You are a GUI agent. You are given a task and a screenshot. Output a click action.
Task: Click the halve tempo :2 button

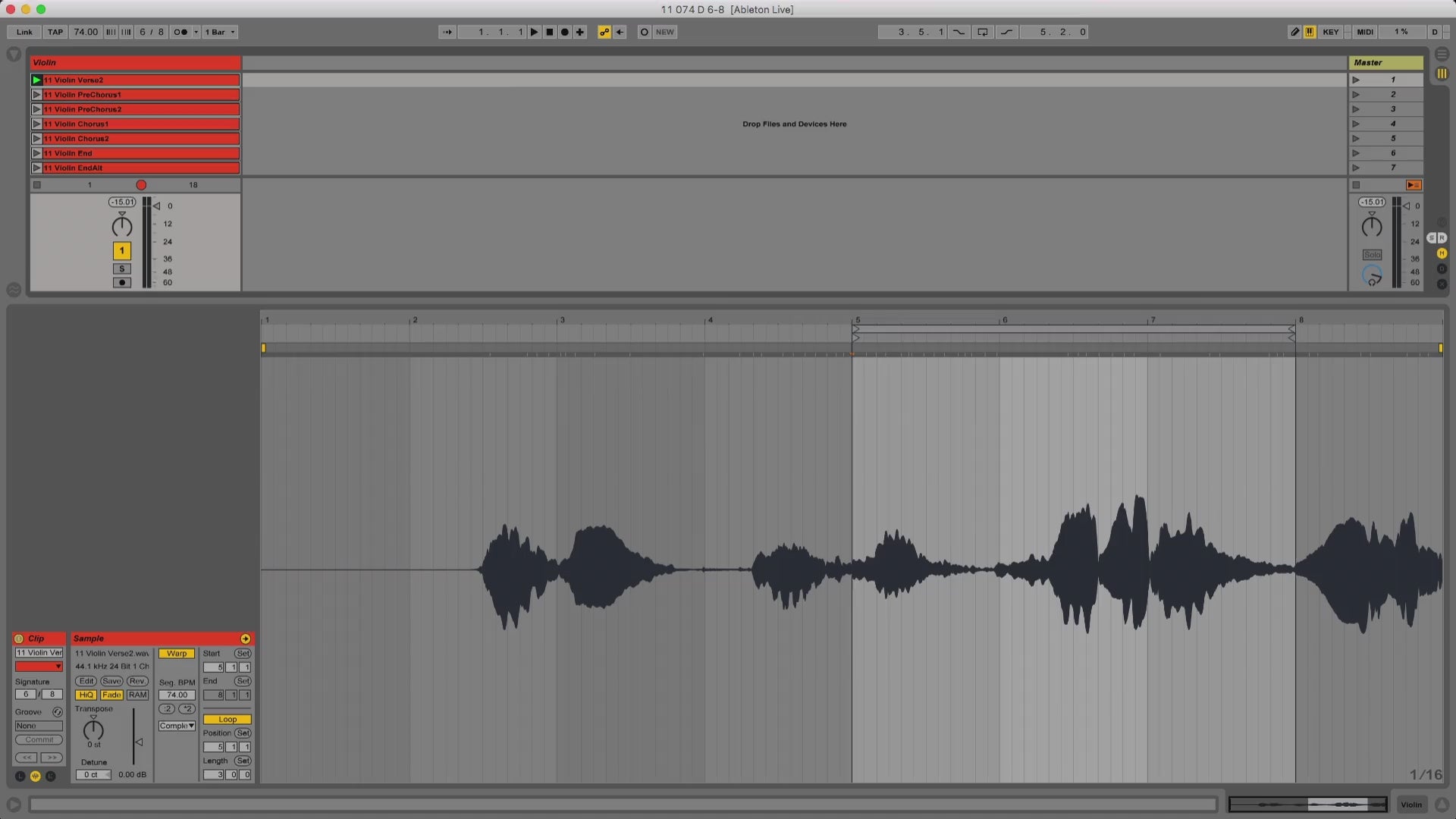pos(167,709)
